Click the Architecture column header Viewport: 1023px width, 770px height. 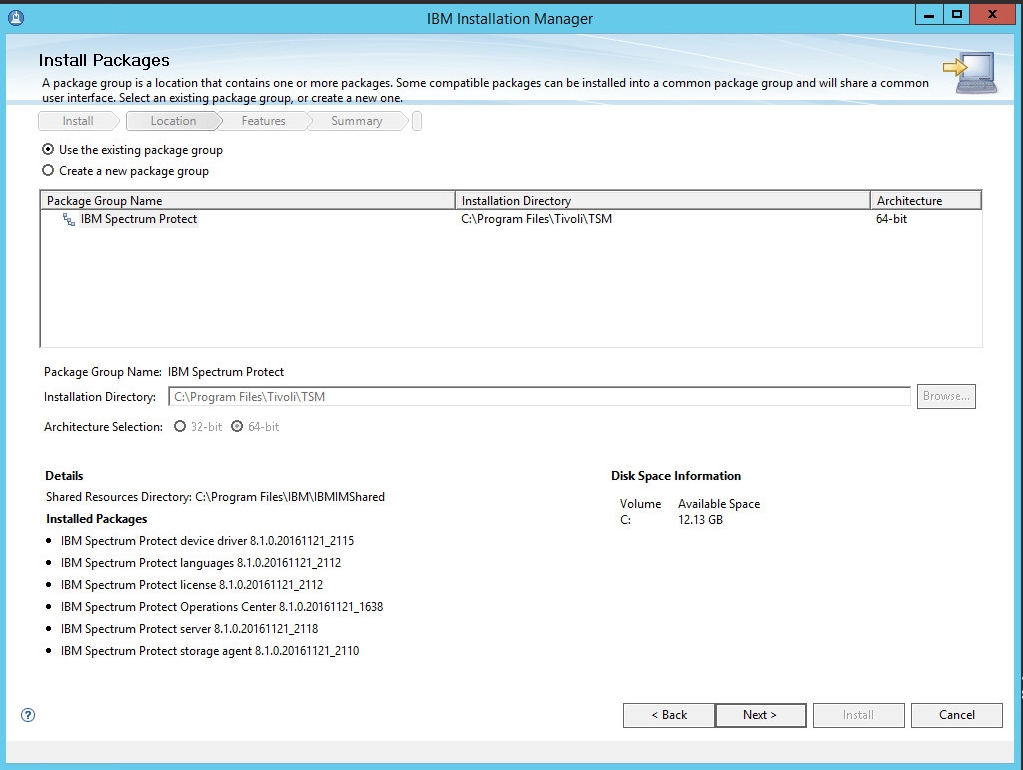925,201
